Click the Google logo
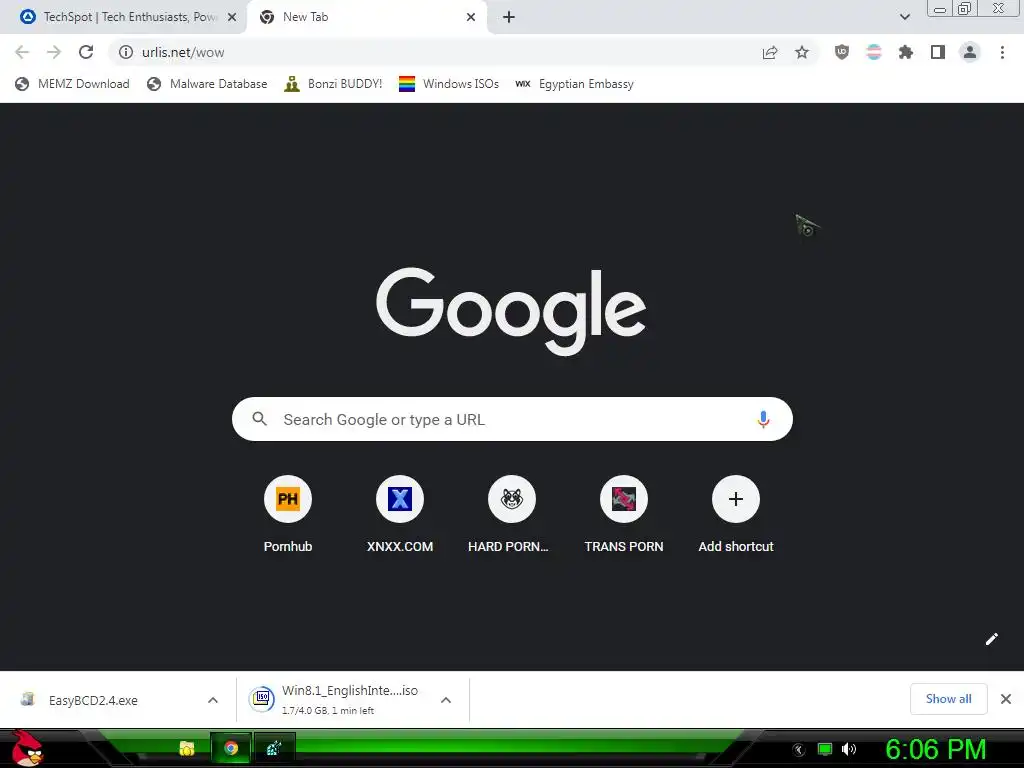The image size is (1024, 768). pos(511,311)
